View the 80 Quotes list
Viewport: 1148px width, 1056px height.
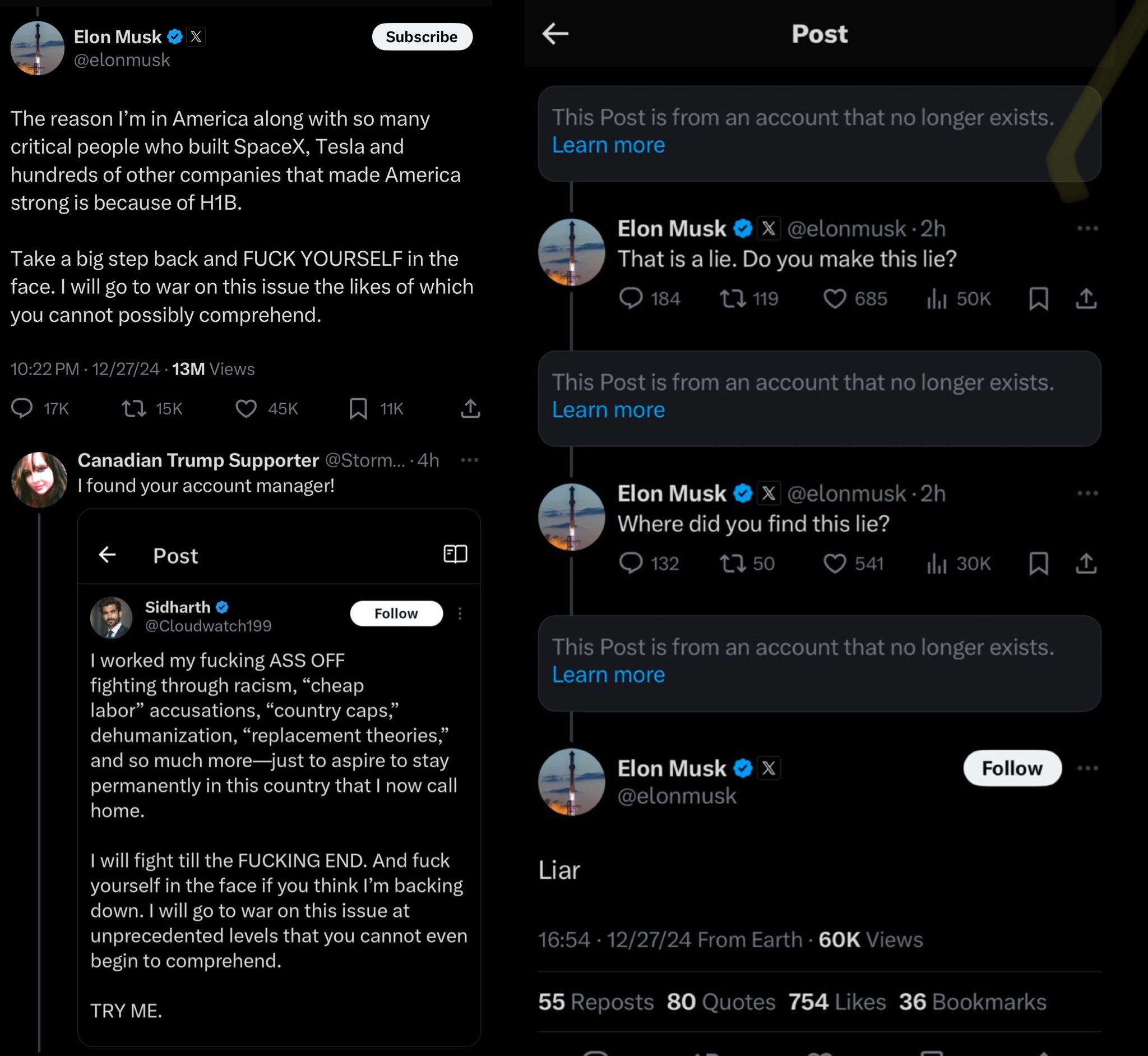coord(721,1002)
